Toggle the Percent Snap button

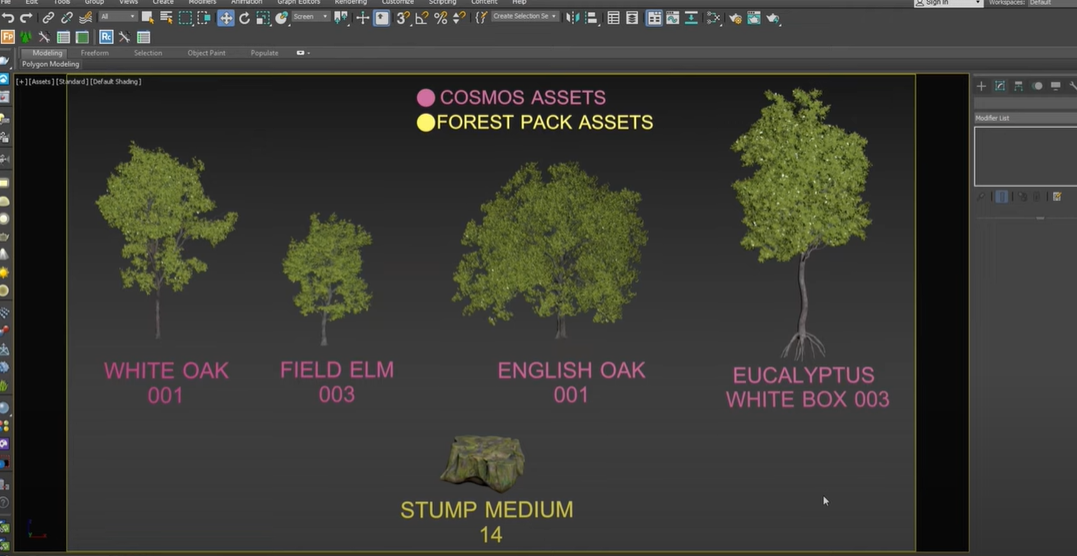click(440, 18)
